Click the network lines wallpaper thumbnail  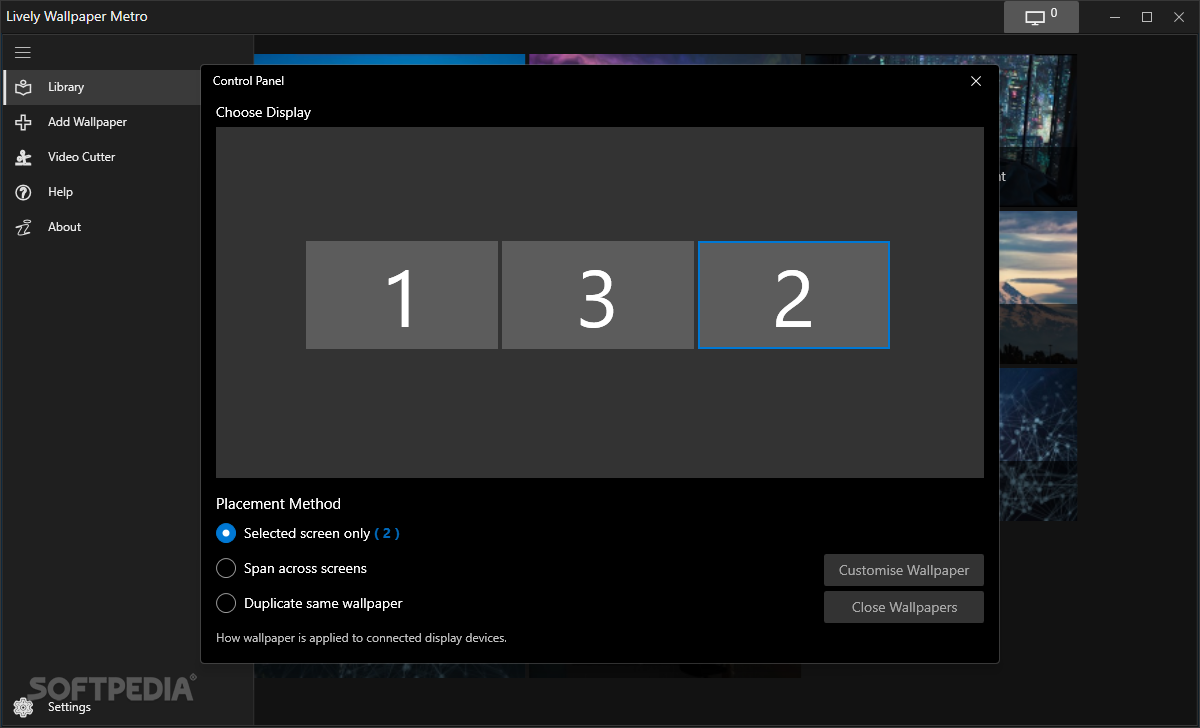click(x=1038, y=443)
